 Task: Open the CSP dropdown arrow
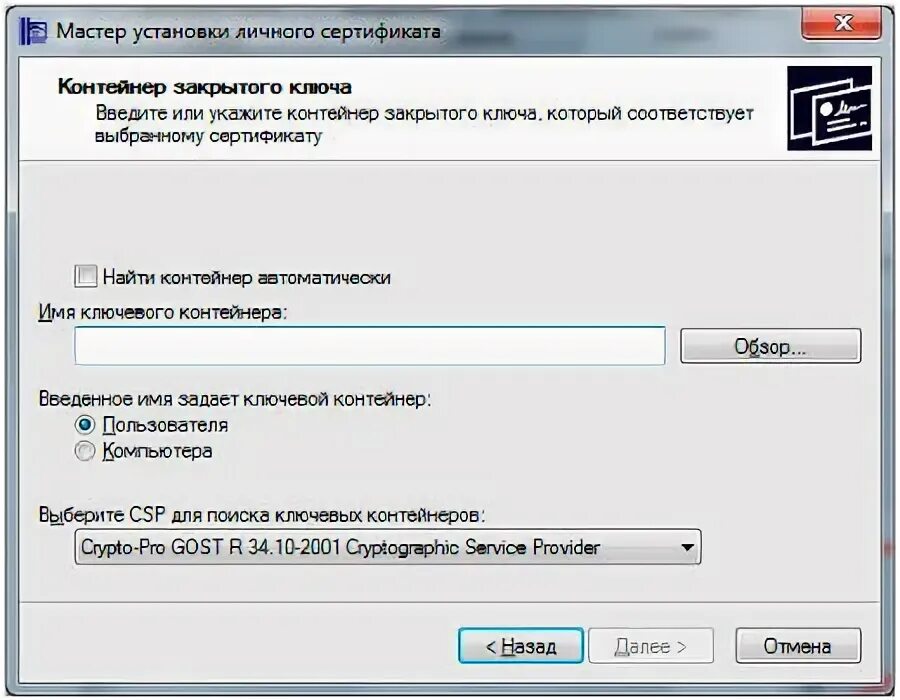pyautogui.click(x=687, y=547)
